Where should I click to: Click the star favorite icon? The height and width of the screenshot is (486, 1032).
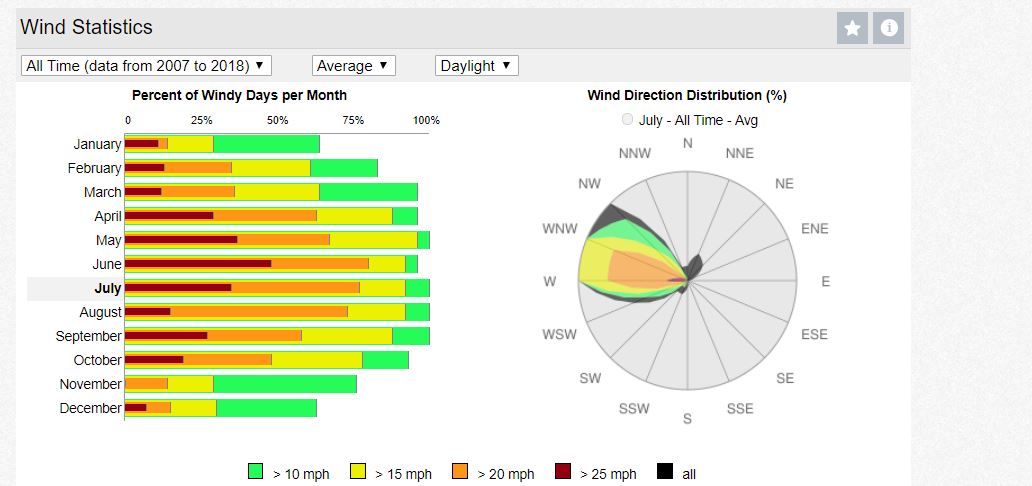[852, 28]
